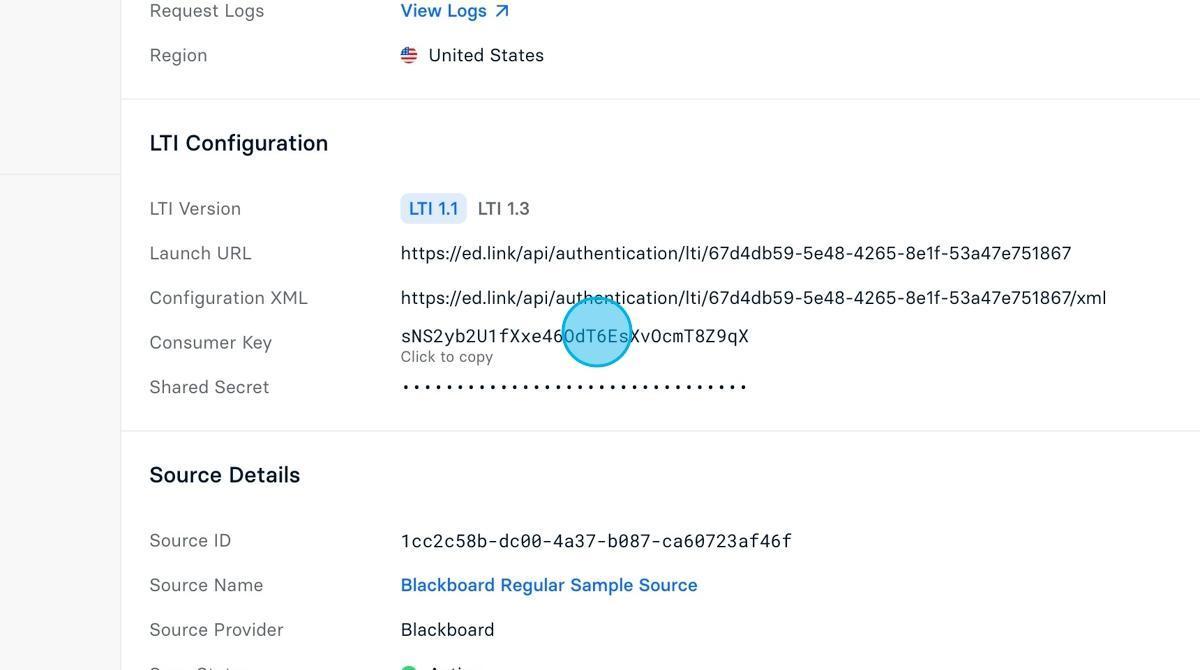The width and height of the screenshot is (1200, 670).
Task: Copy the Configuration XML URL ending in /xml
Action: [x=753, y=298]
